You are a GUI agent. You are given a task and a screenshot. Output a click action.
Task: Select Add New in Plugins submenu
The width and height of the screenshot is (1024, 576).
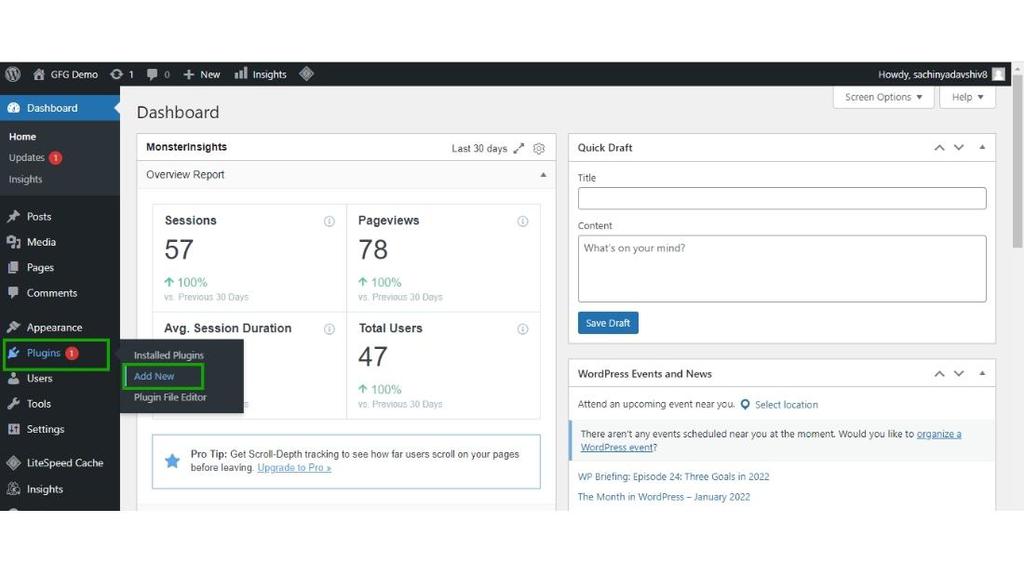(x=154, y=376)
